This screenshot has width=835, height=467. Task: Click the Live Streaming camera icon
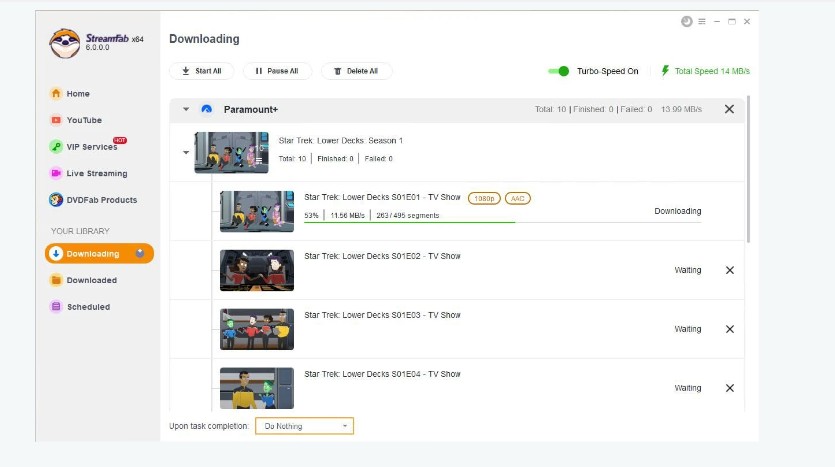tap(56, 173)
